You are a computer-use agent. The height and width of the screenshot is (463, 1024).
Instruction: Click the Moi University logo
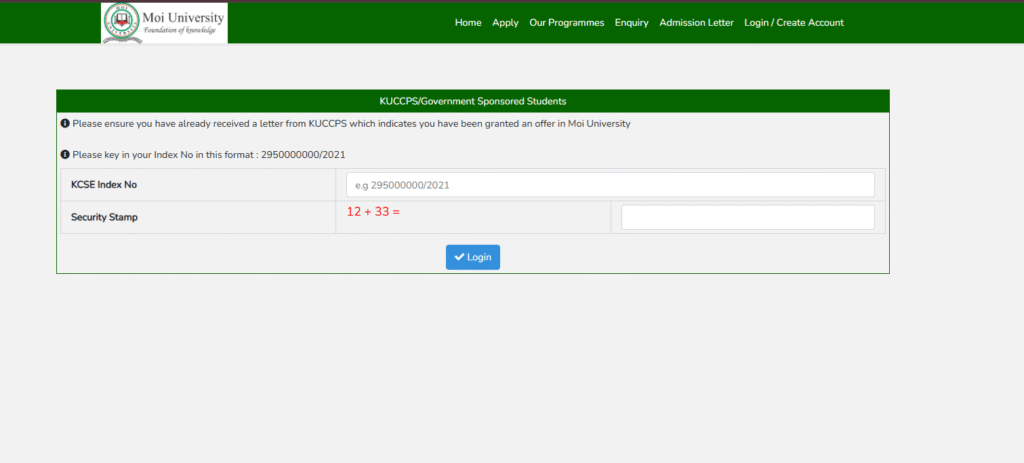coord(165,23)
